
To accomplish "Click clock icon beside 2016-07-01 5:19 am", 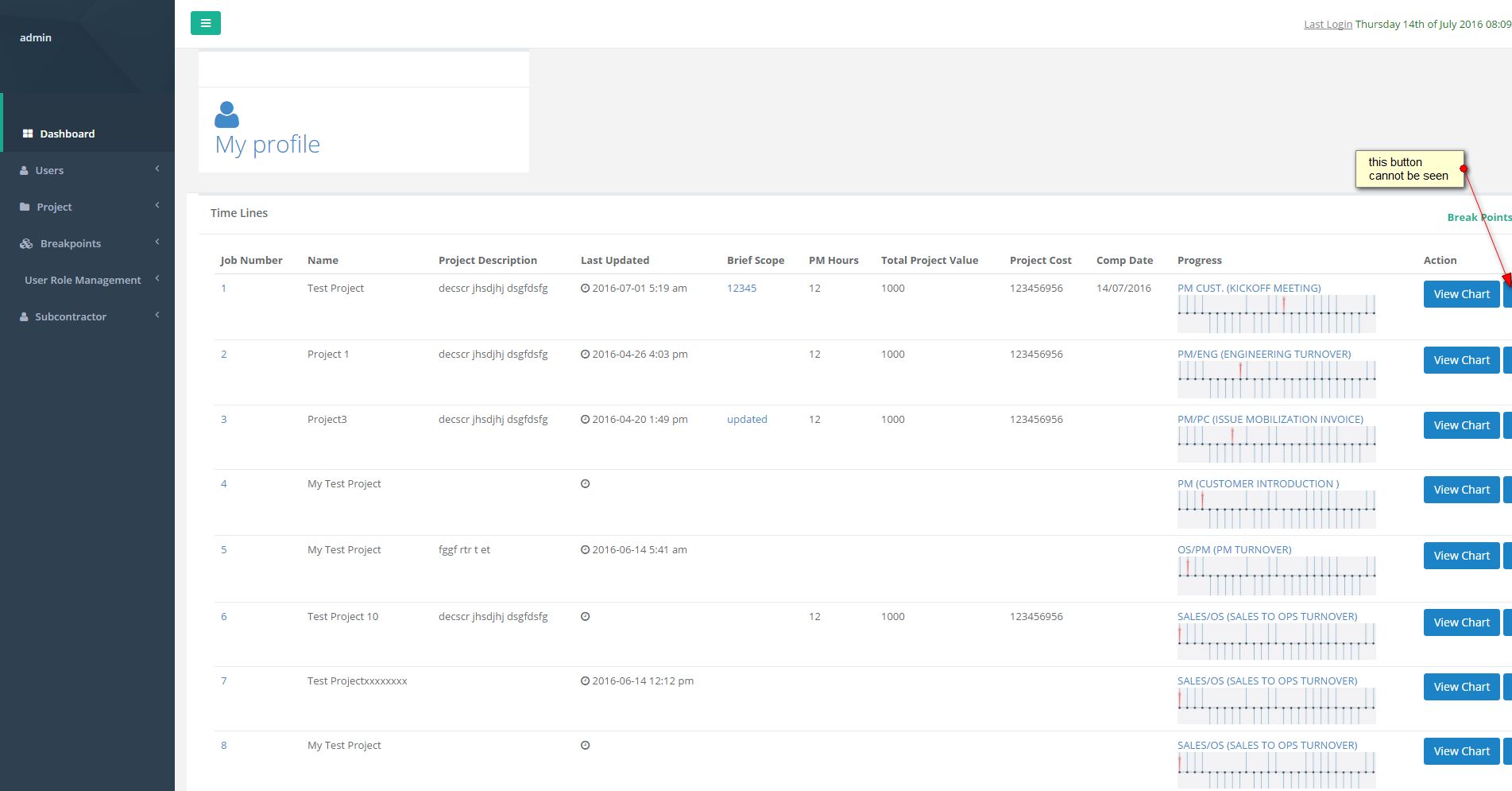I will 585,289.
